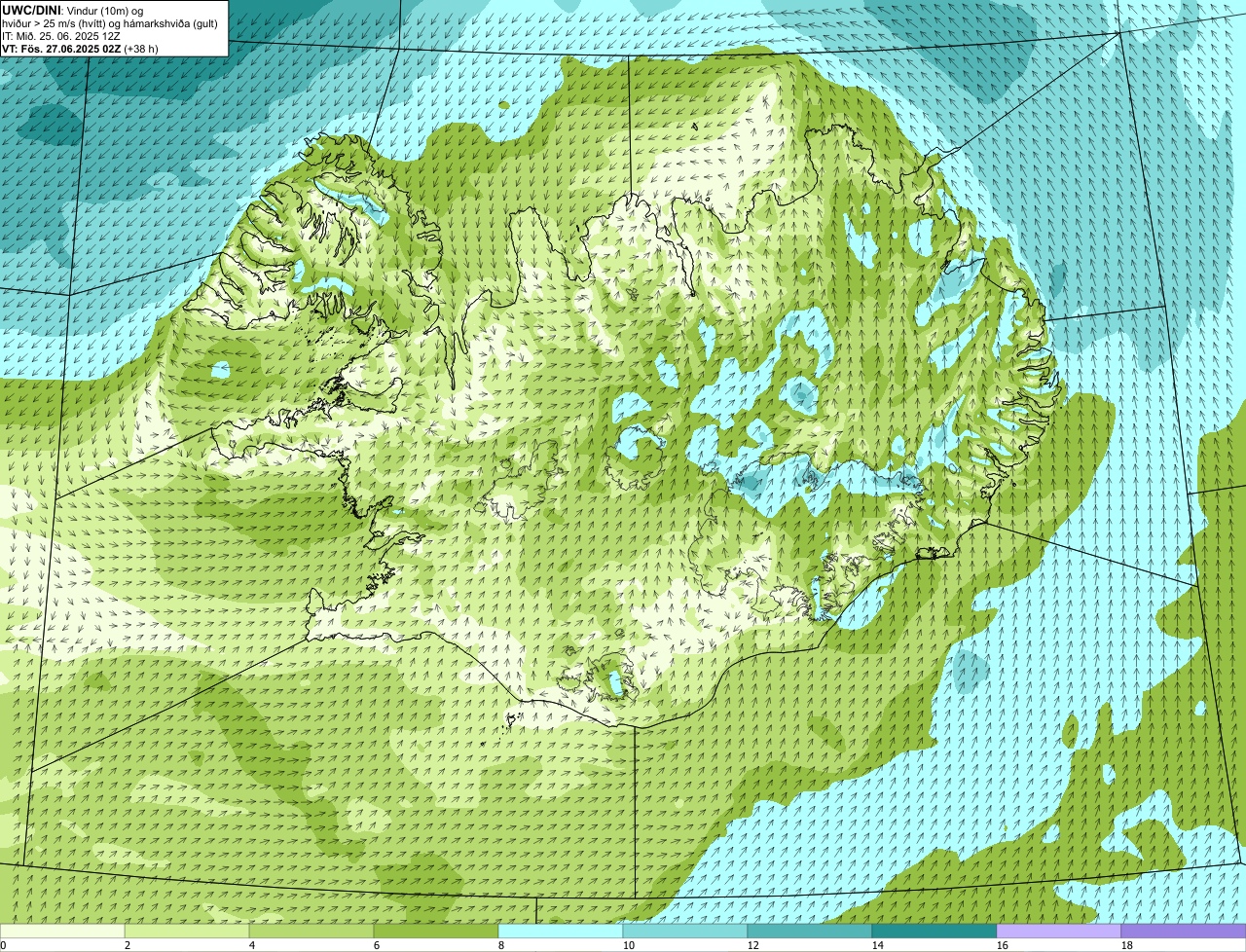
Task: Click the 0–2 m/s cream legend swatch
Action: click(x=62, y=931)
